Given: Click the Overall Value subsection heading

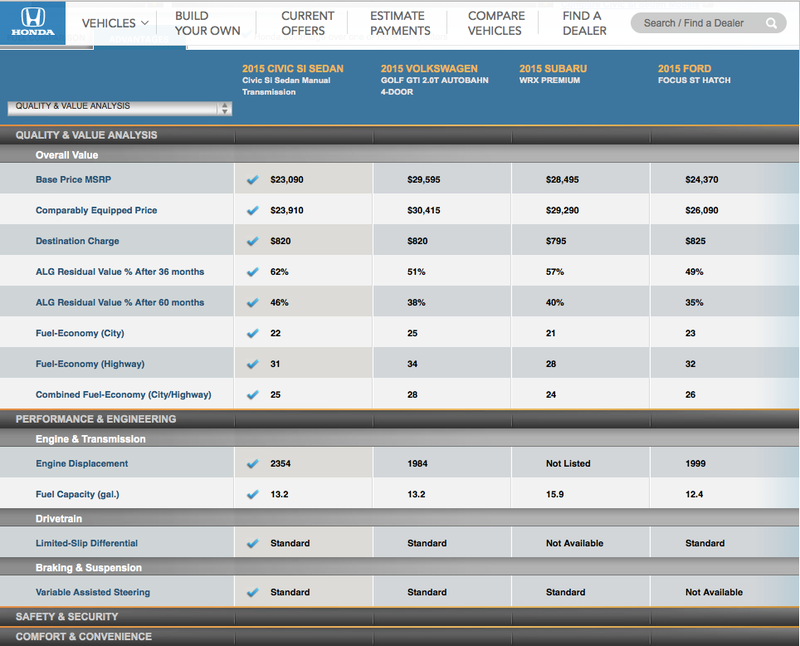Looking at the screenshot, I should click(66, 155).
